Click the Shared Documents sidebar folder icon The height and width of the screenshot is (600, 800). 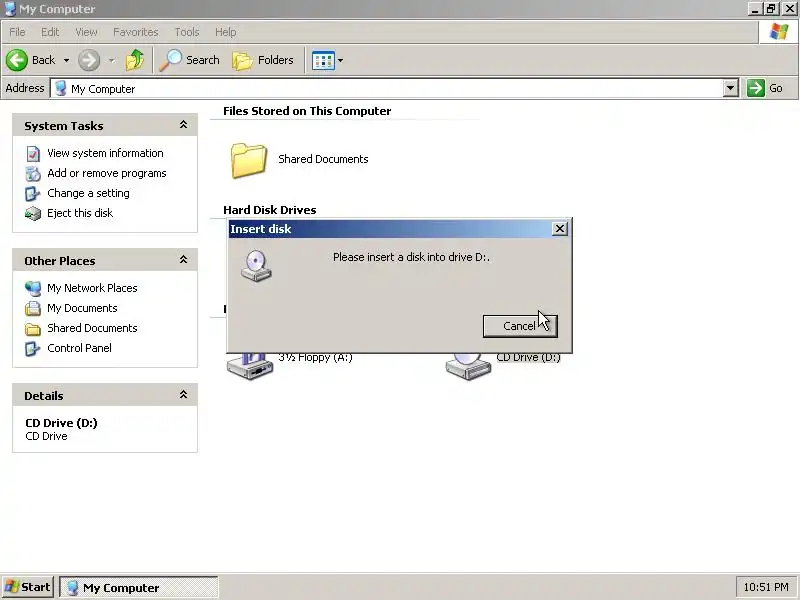(33, 329)
